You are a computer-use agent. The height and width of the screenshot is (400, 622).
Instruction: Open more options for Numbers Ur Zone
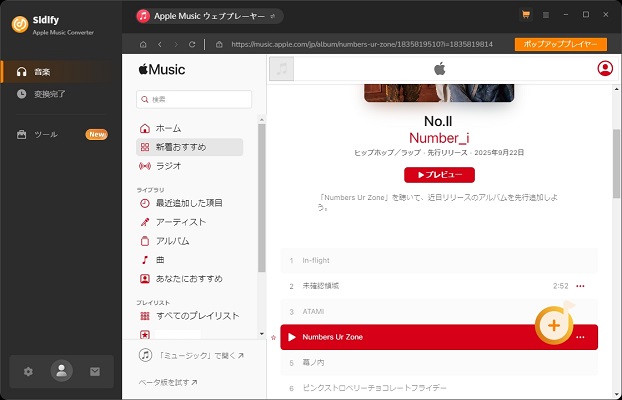point(580,337)
